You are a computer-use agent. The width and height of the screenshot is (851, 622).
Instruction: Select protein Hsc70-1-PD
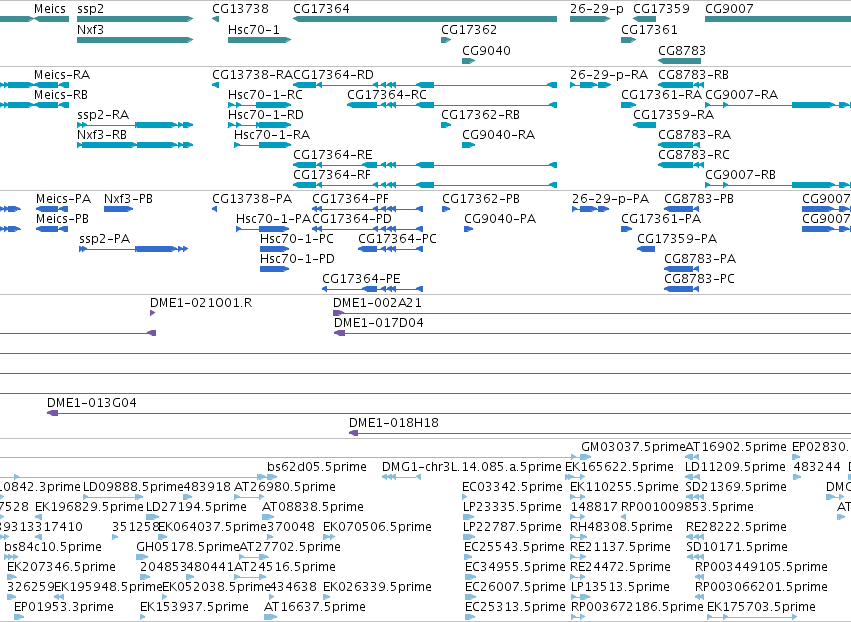pos(297,259)
